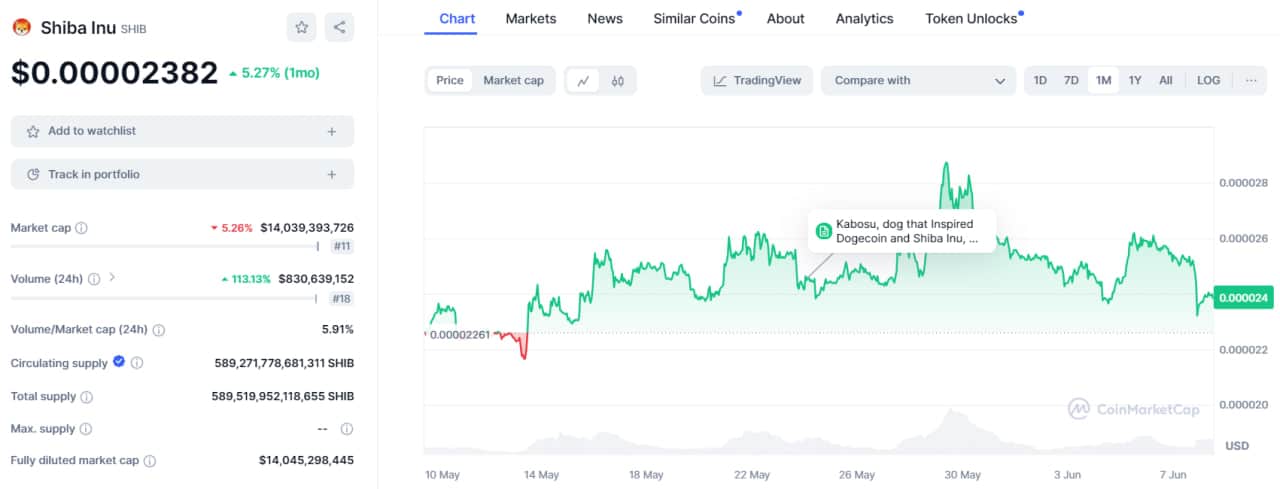Image resolution: width=1280 pixels, height=489 pixels.
Task: Switch to candlestick chart view
Action: coord(618,81)
